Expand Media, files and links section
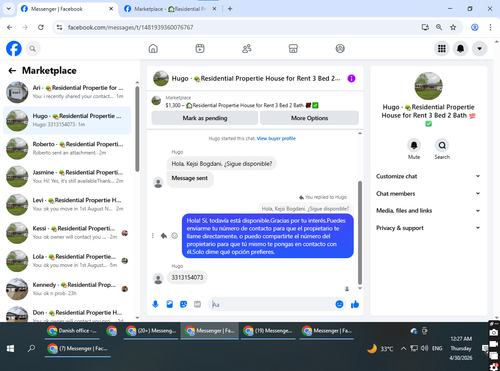Viewport: 500px width, 371px height. pyautogui.click(x=428, y=211)
